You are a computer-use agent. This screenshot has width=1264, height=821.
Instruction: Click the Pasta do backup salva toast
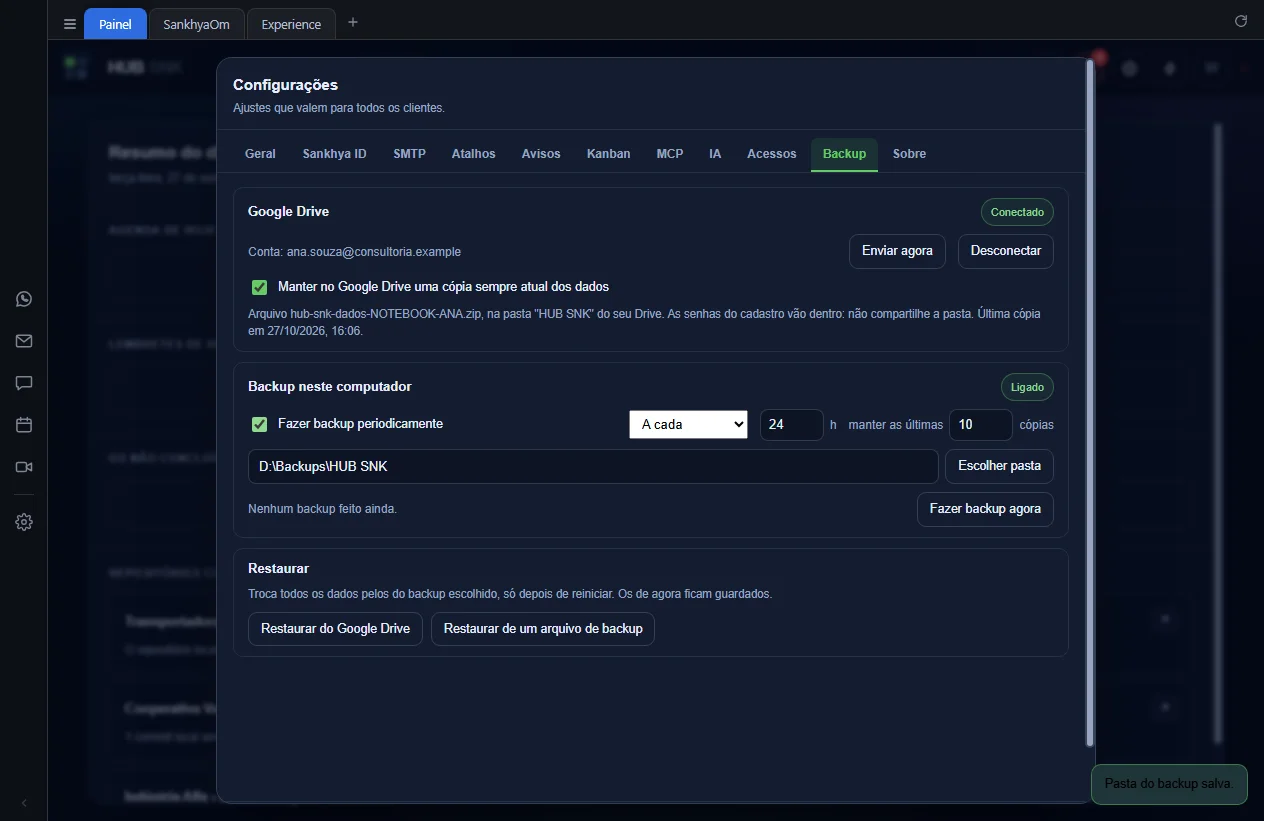point(1170,784)
